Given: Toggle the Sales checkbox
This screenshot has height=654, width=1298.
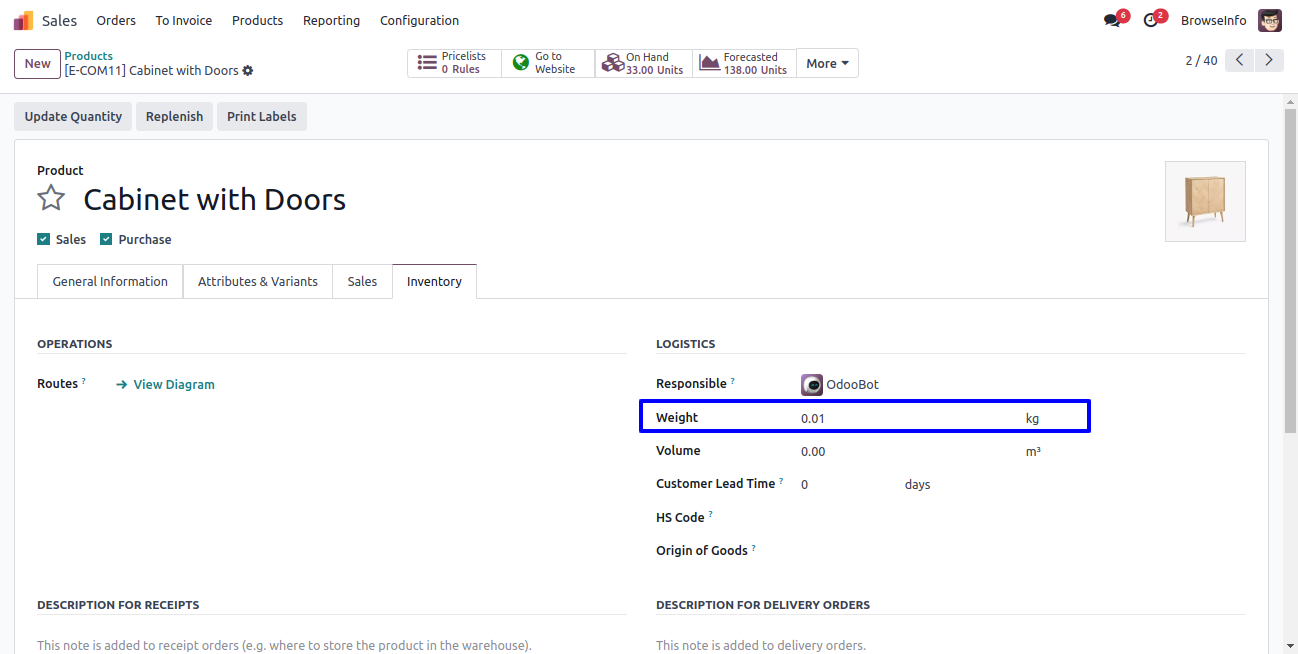Looking at the screenshot, I should click(x=43, y=239).
